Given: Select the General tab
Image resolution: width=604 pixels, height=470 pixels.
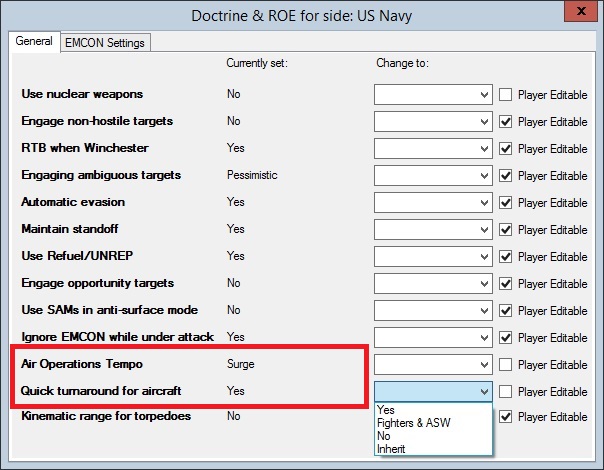Looking at the screenshot, I should (34, 41).
